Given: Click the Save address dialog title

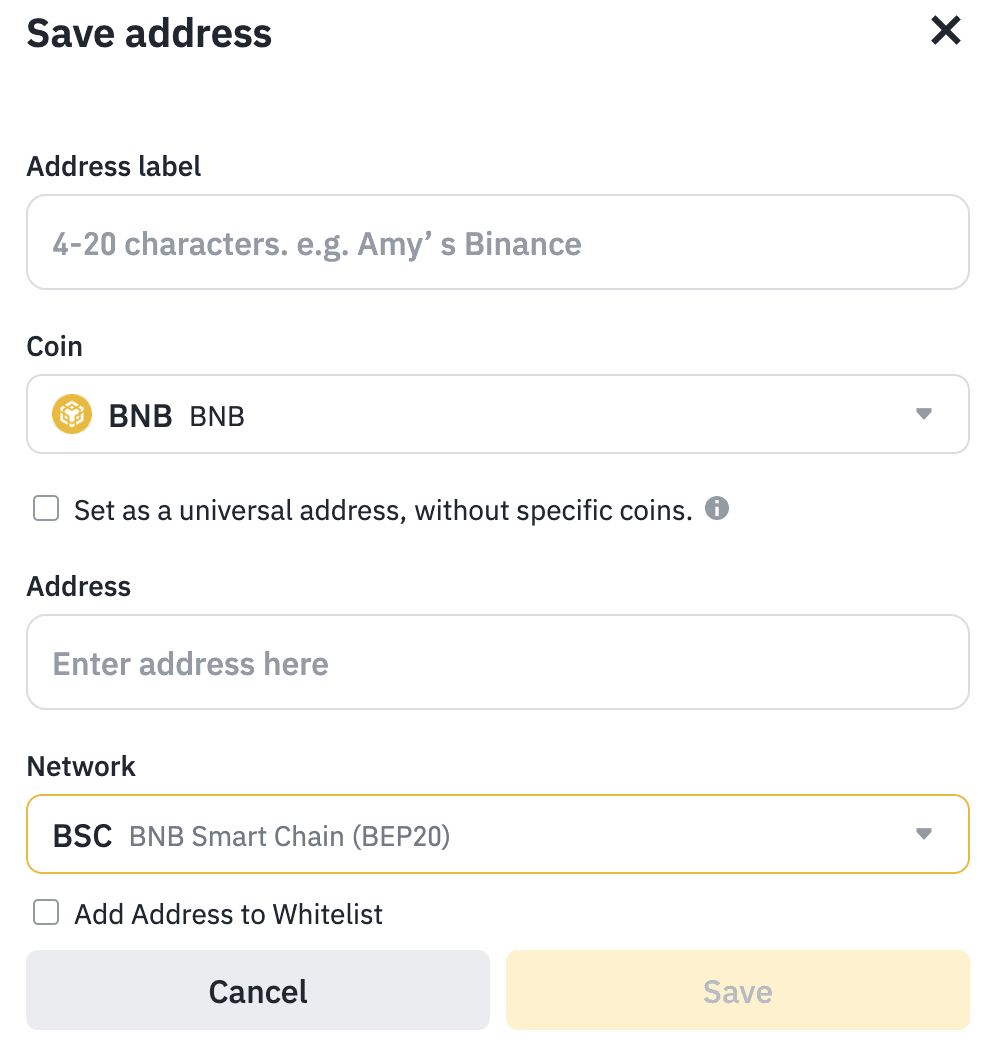Looking at the screenshot, I should click(149, 33).
